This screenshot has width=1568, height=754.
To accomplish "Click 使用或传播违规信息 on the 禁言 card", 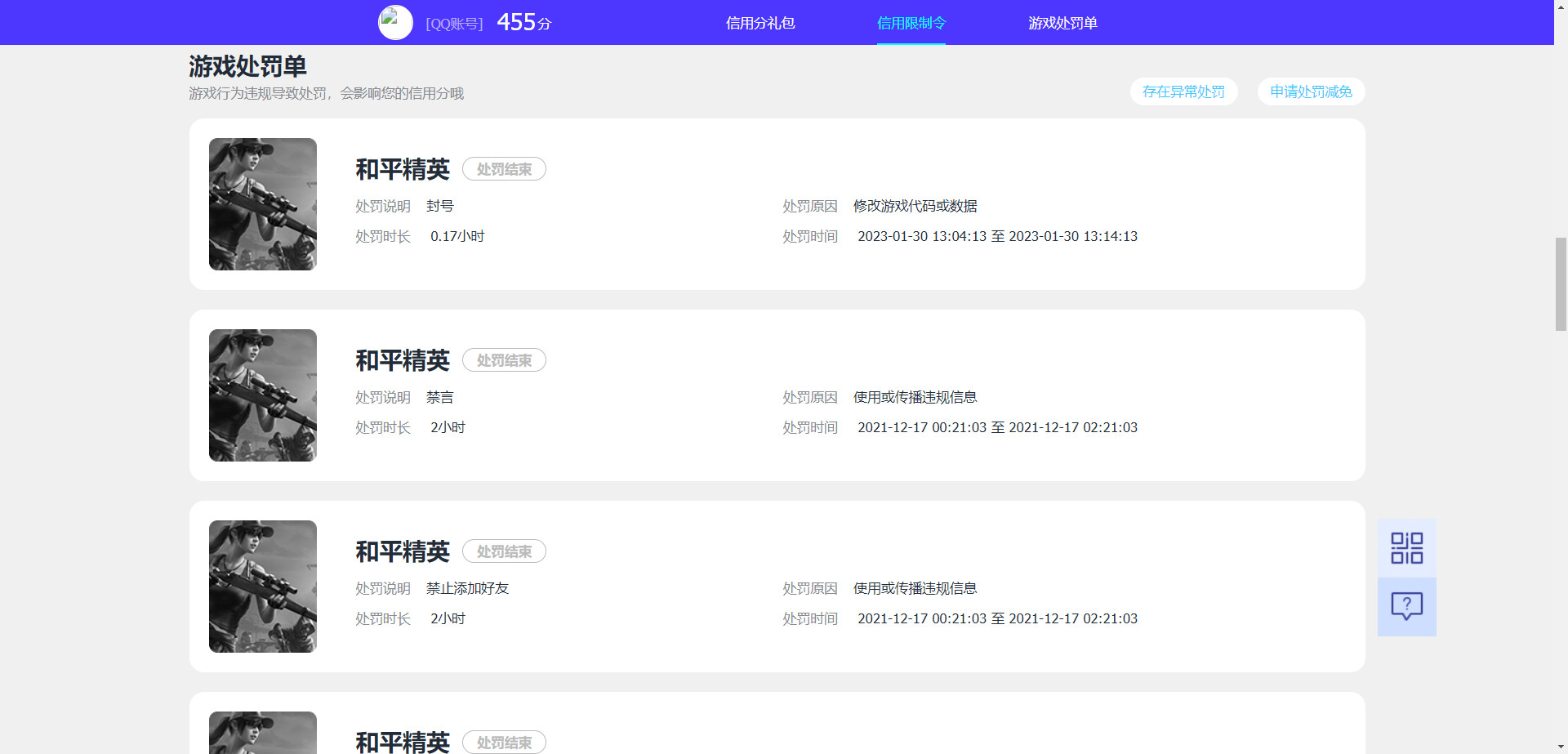I will click(915, 397).
